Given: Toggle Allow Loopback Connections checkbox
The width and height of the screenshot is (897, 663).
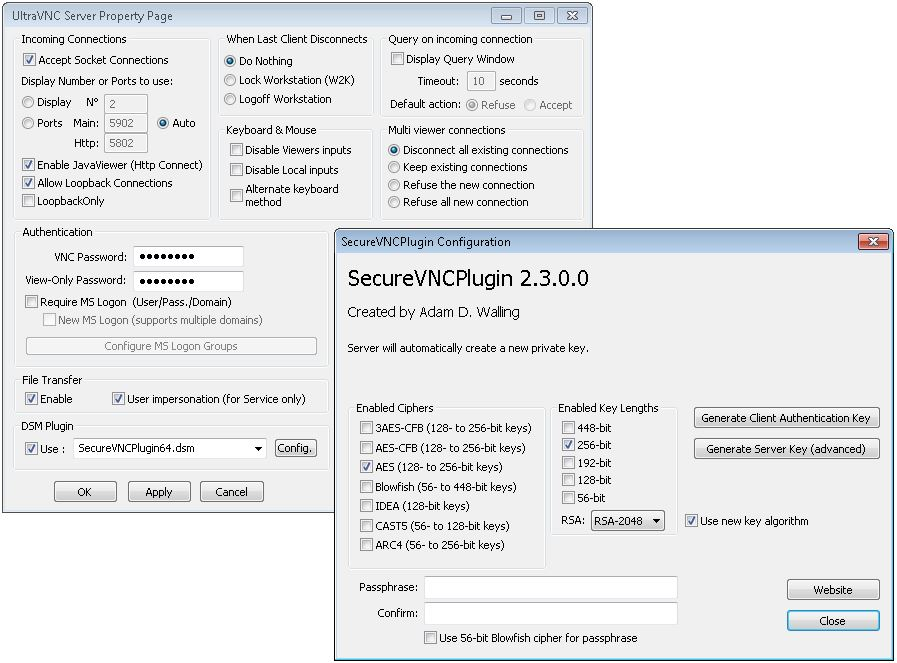Looking at the screenshot, I should pyautogui.click(x=28, y=183).
